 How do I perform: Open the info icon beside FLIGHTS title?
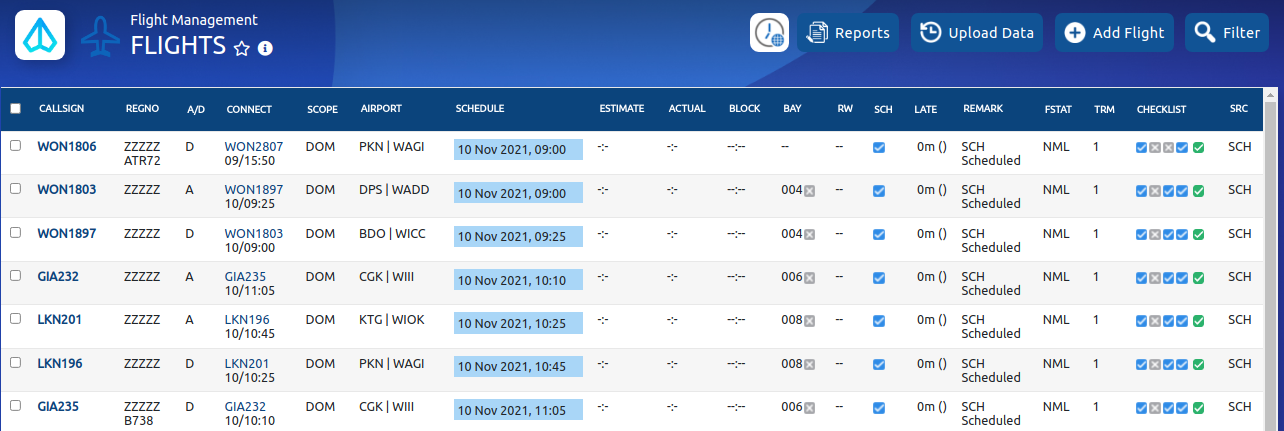[265, 48]
